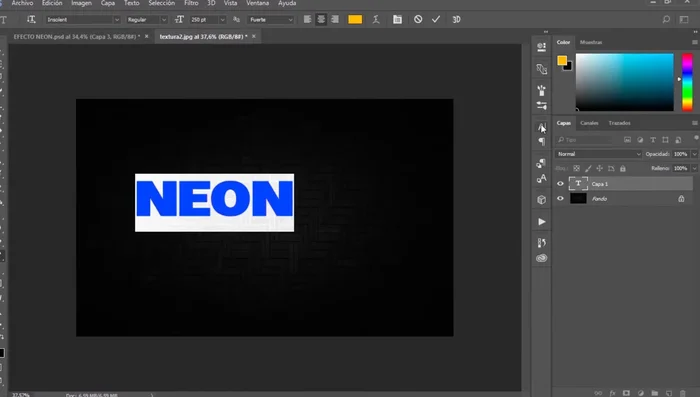
Task: Create a new layer group folder
Action: pyautogui.click(x=654, y=393)
